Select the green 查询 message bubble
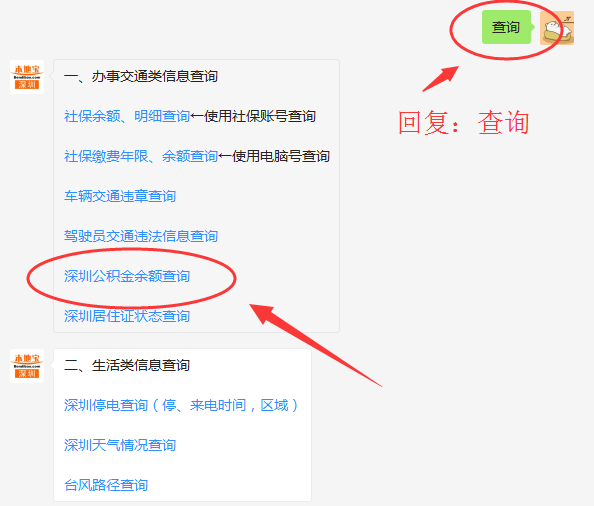This screenshot has width=594, height=506. click(506, 27)
